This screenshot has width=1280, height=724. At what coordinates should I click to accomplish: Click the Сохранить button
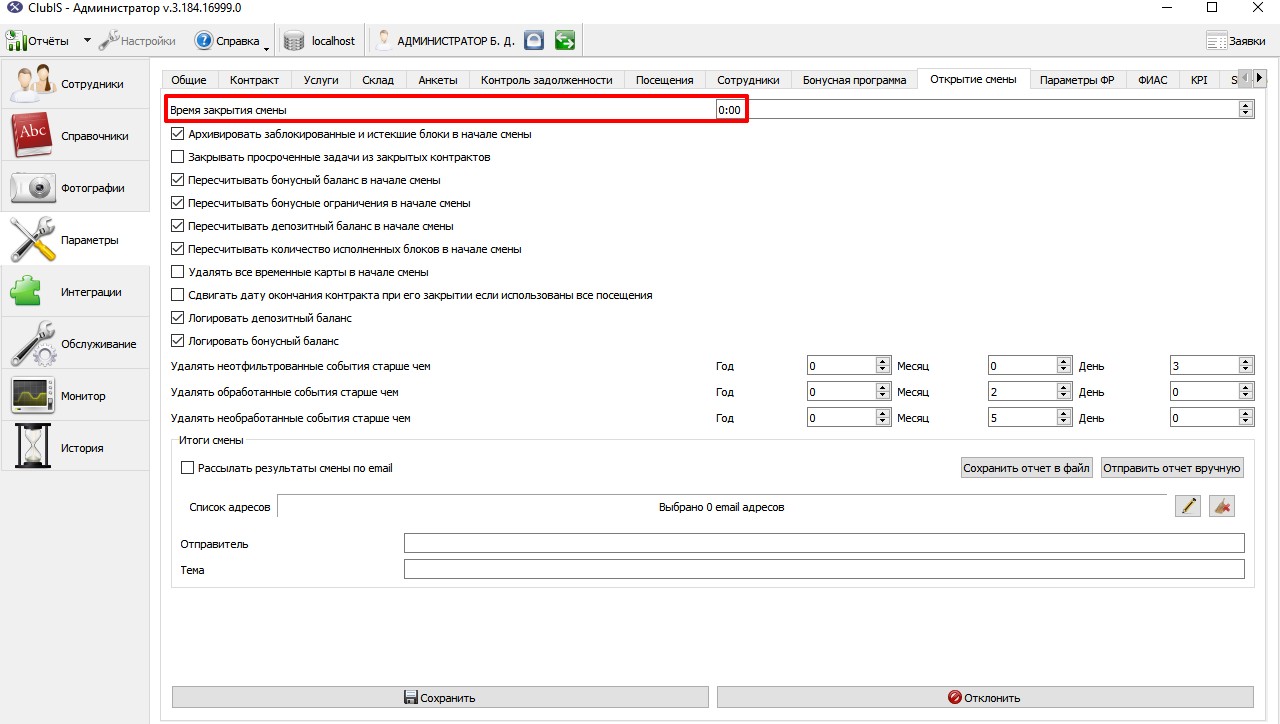(440, 698)
